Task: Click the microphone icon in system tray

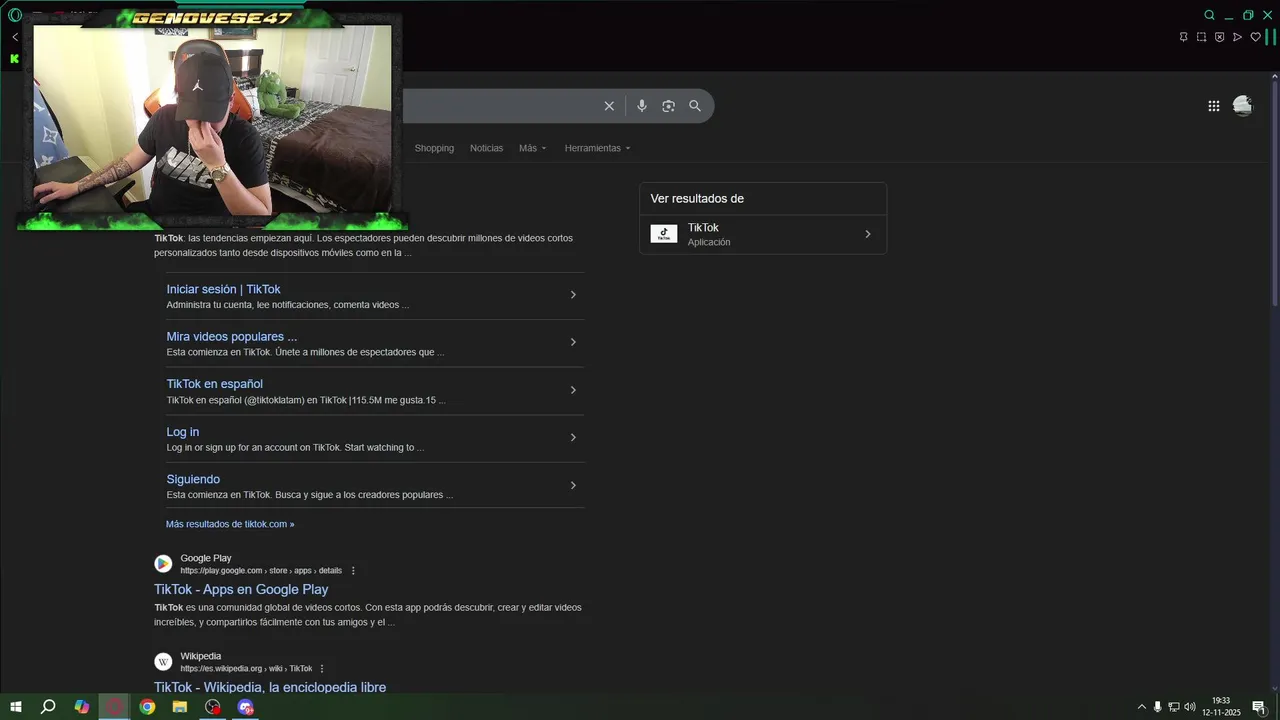Action: [1158, 707]
